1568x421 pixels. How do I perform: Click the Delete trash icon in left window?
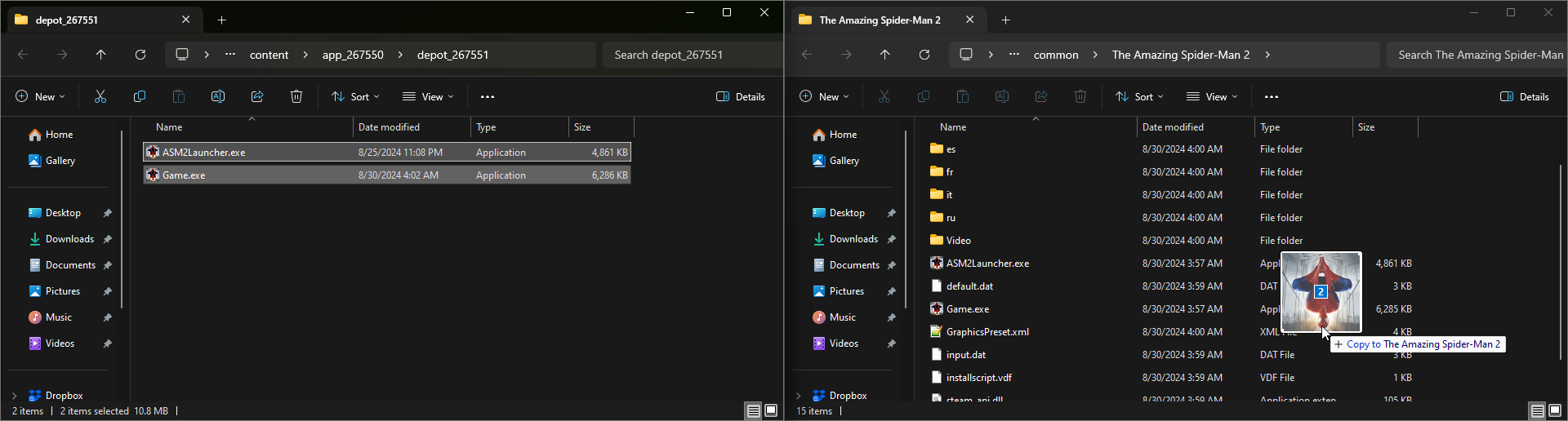296,96
